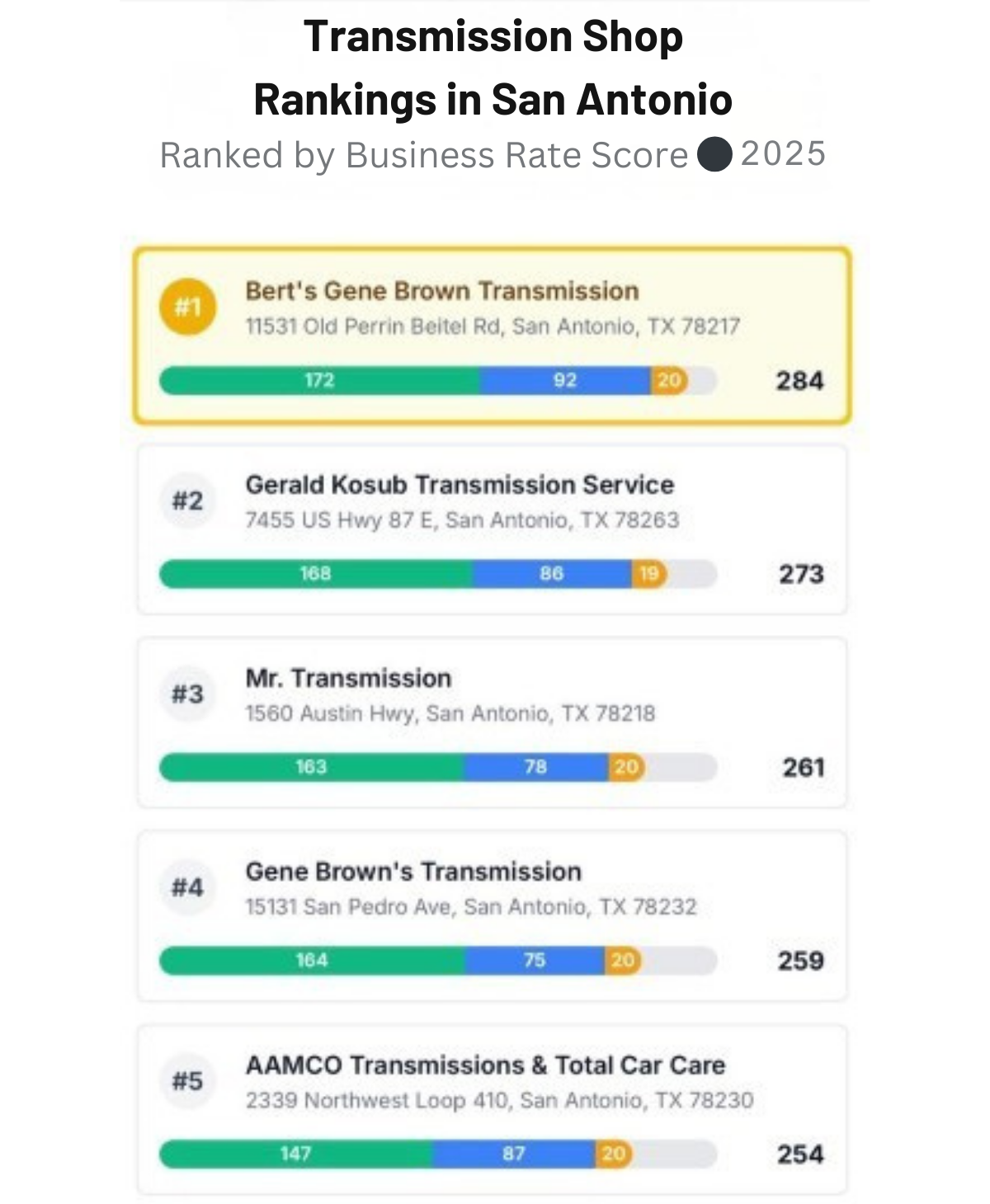Click the dark dot before 2025
The width and height of the screenshot is (990, 1204).
click(x=714, y=155)
